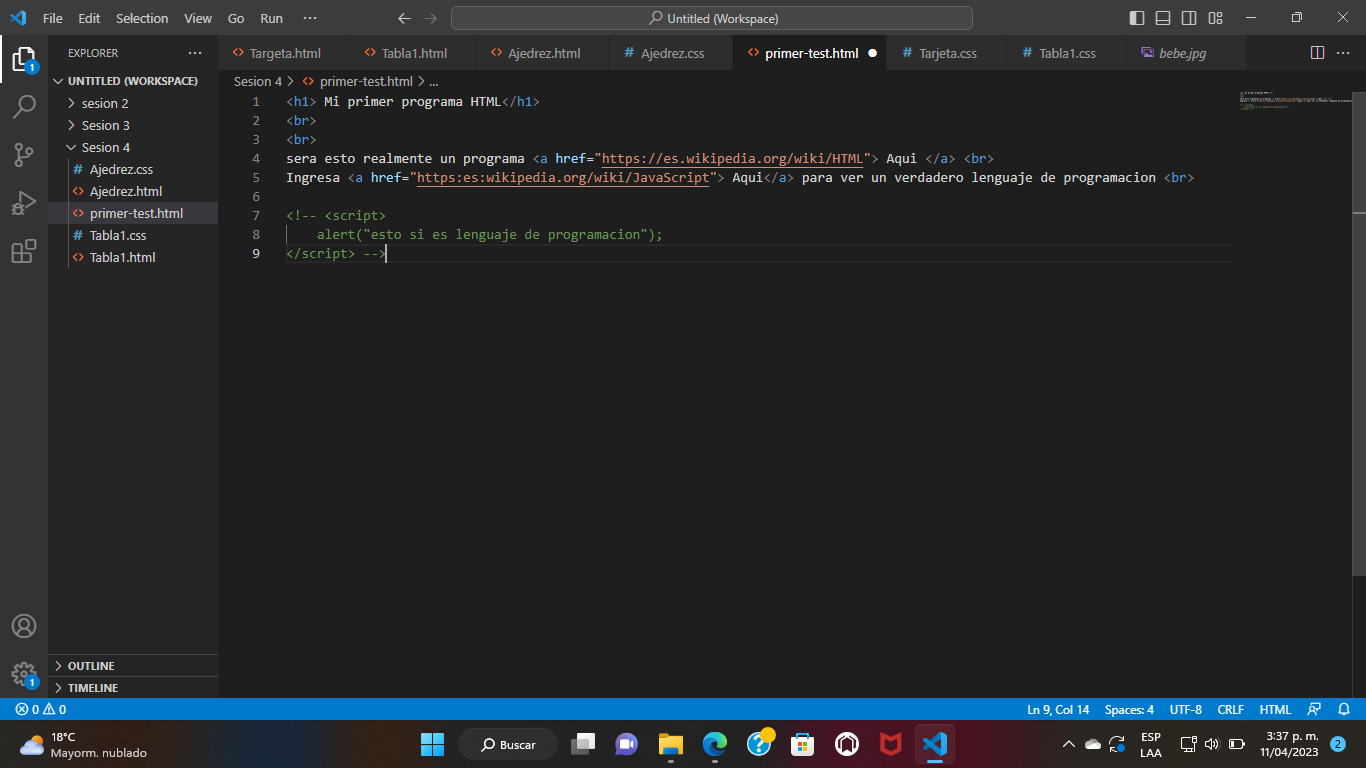
Task: Open the Manage gear icon
Action: coord(24,673)
